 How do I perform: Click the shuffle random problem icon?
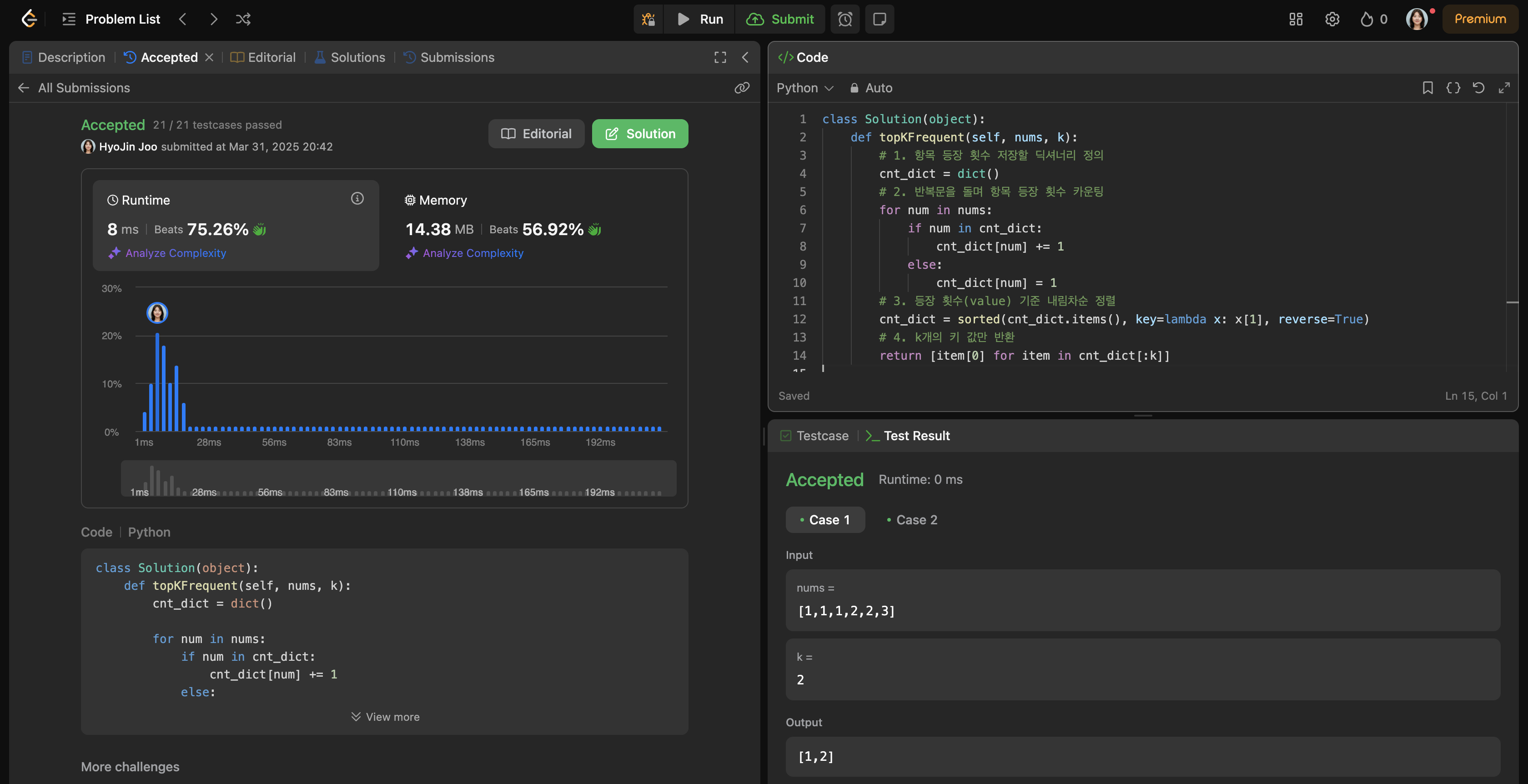(x=243, y=19)
